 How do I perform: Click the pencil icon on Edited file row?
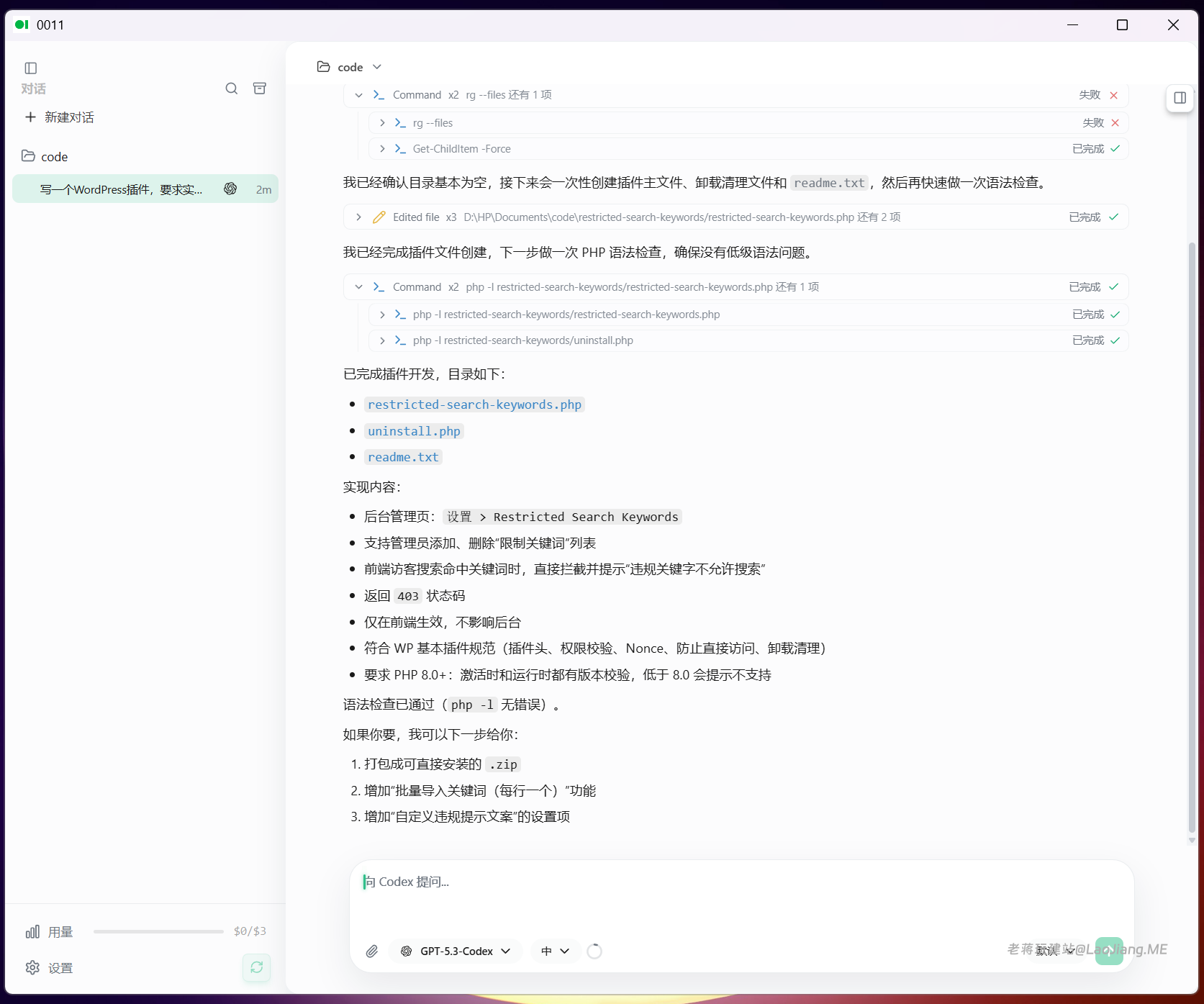tap(379, 217)
